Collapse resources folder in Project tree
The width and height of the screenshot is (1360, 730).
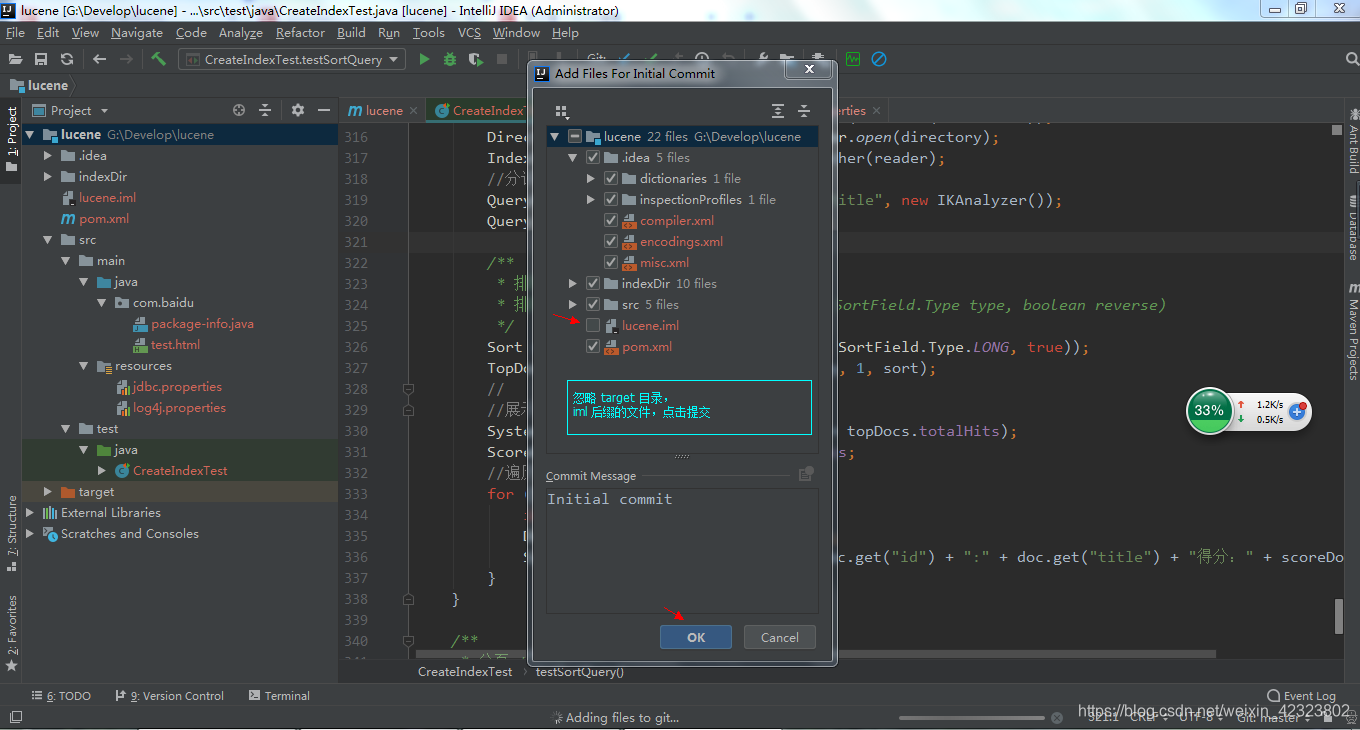(84, 365)
